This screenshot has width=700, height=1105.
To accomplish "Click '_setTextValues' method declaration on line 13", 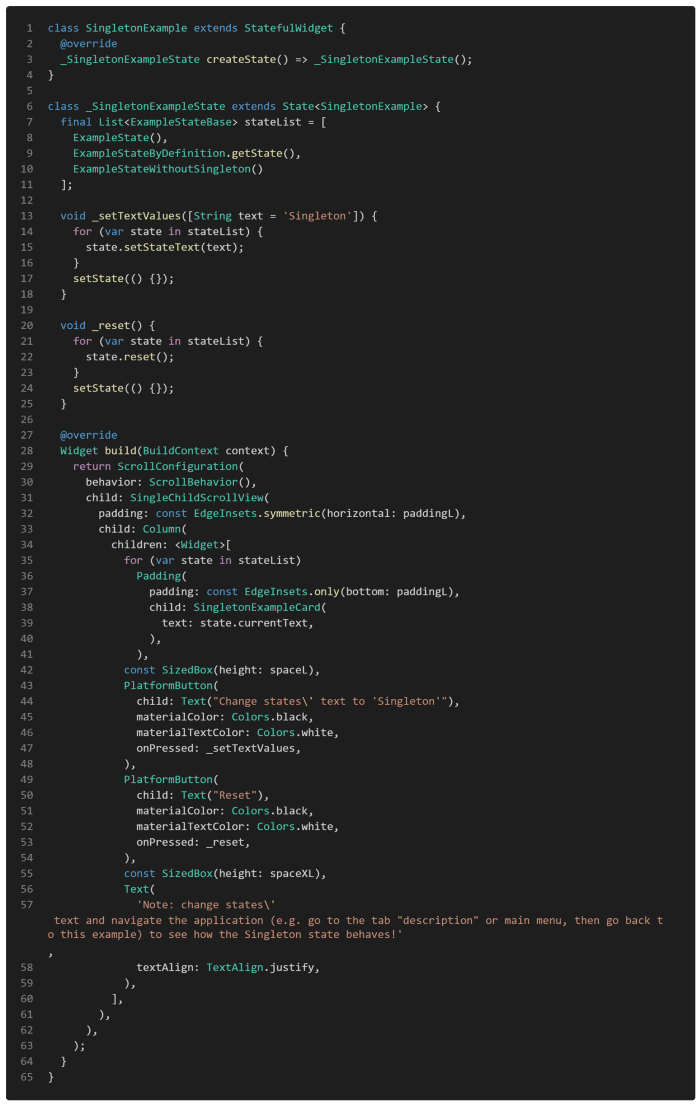I will click(x=136, y=216).
